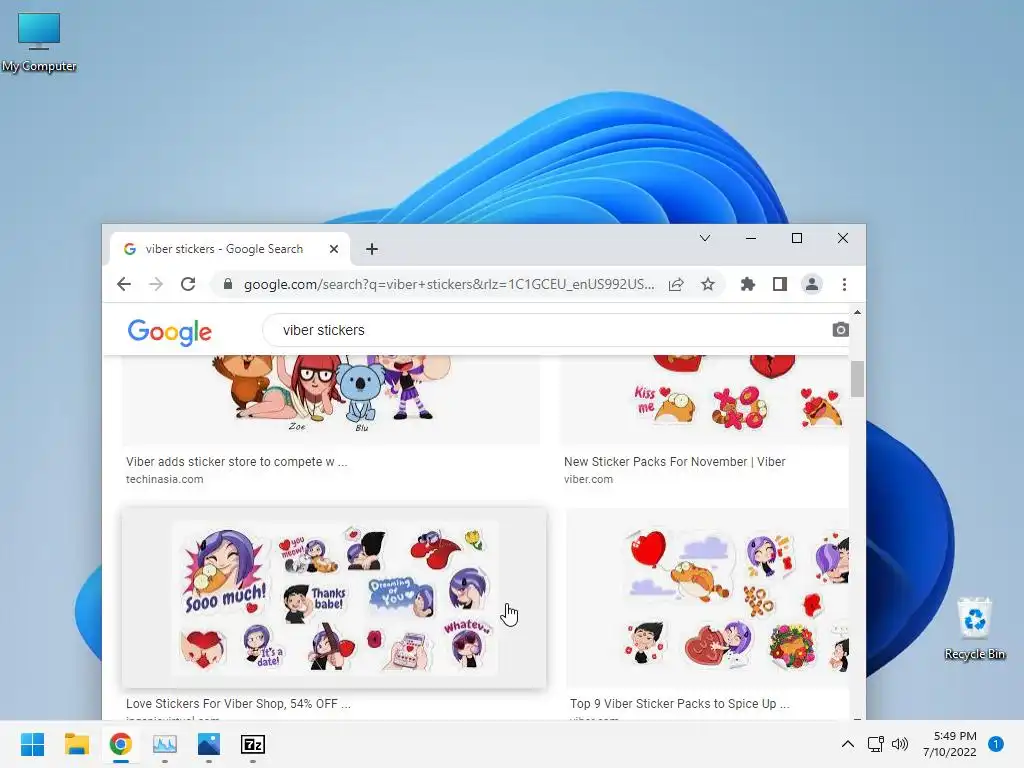
Task: Open a new tab with the plus button
Action: 372,249
